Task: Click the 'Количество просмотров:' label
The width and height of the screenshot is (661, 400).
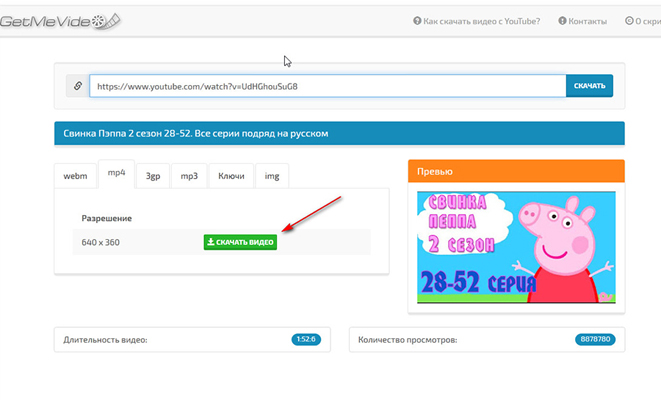Action: pyautogui.click(x=408, y=340)
